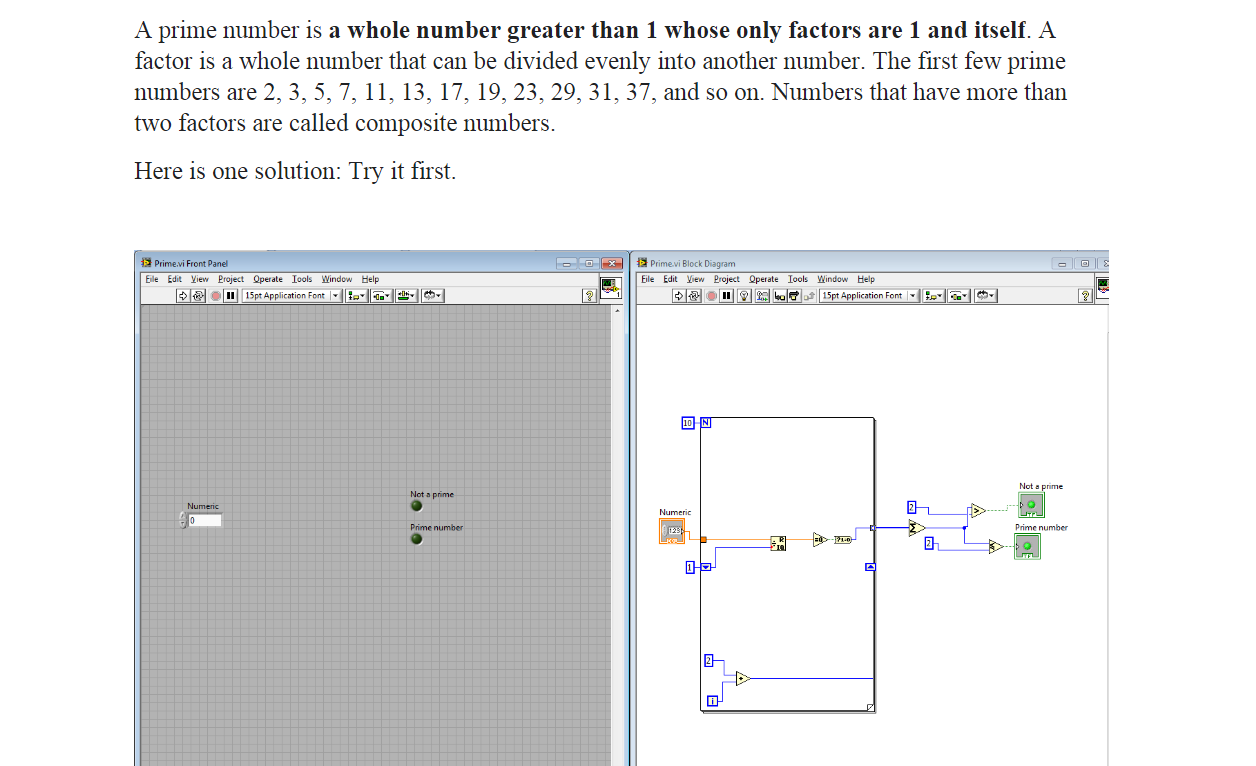Click the Resize Objects toolbar button
The height and width of the screenshot is (766, 1256).
click(407, 295)
